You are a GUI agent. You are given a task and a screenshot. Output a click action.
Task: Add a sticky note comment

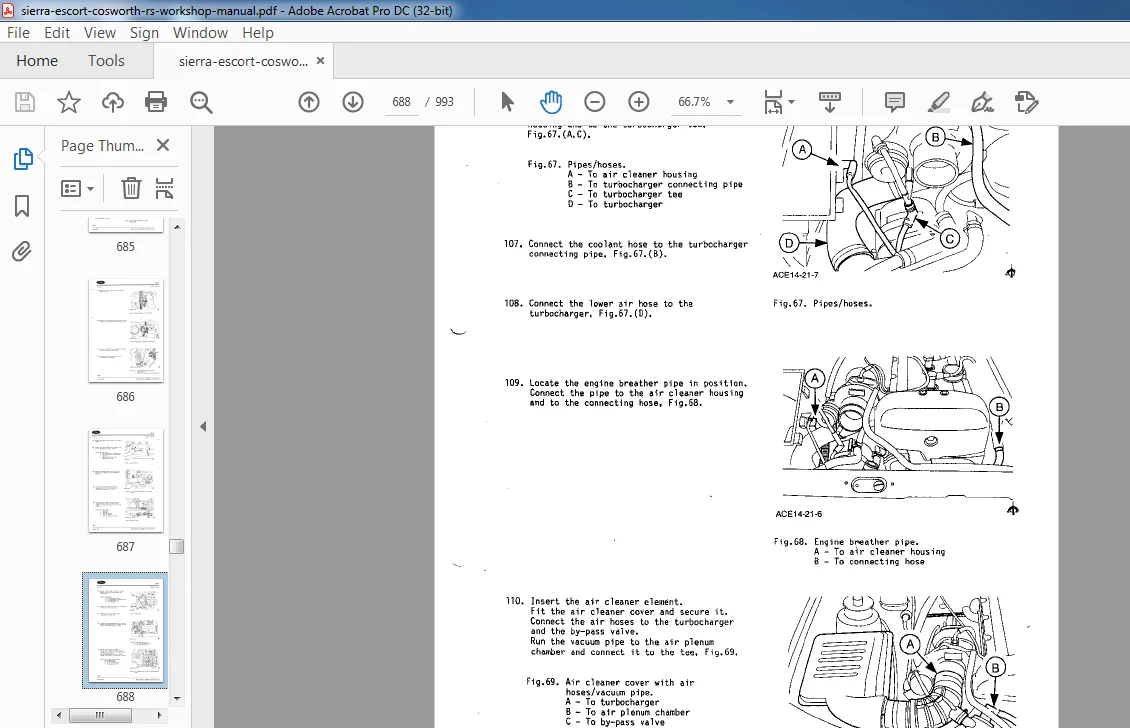click(894, 102)
